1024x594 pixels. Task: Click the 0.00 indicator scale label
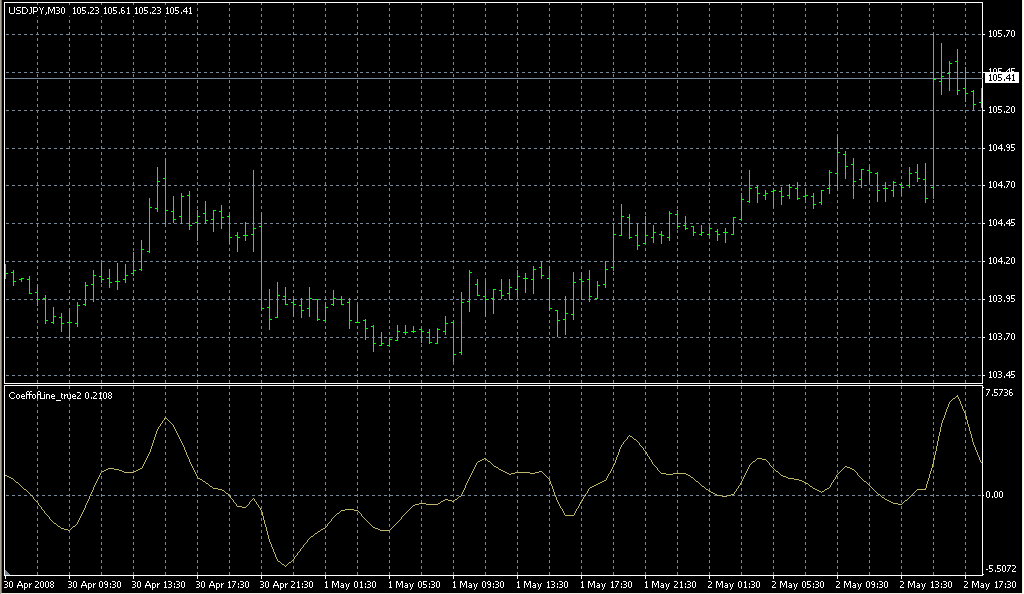995,495
